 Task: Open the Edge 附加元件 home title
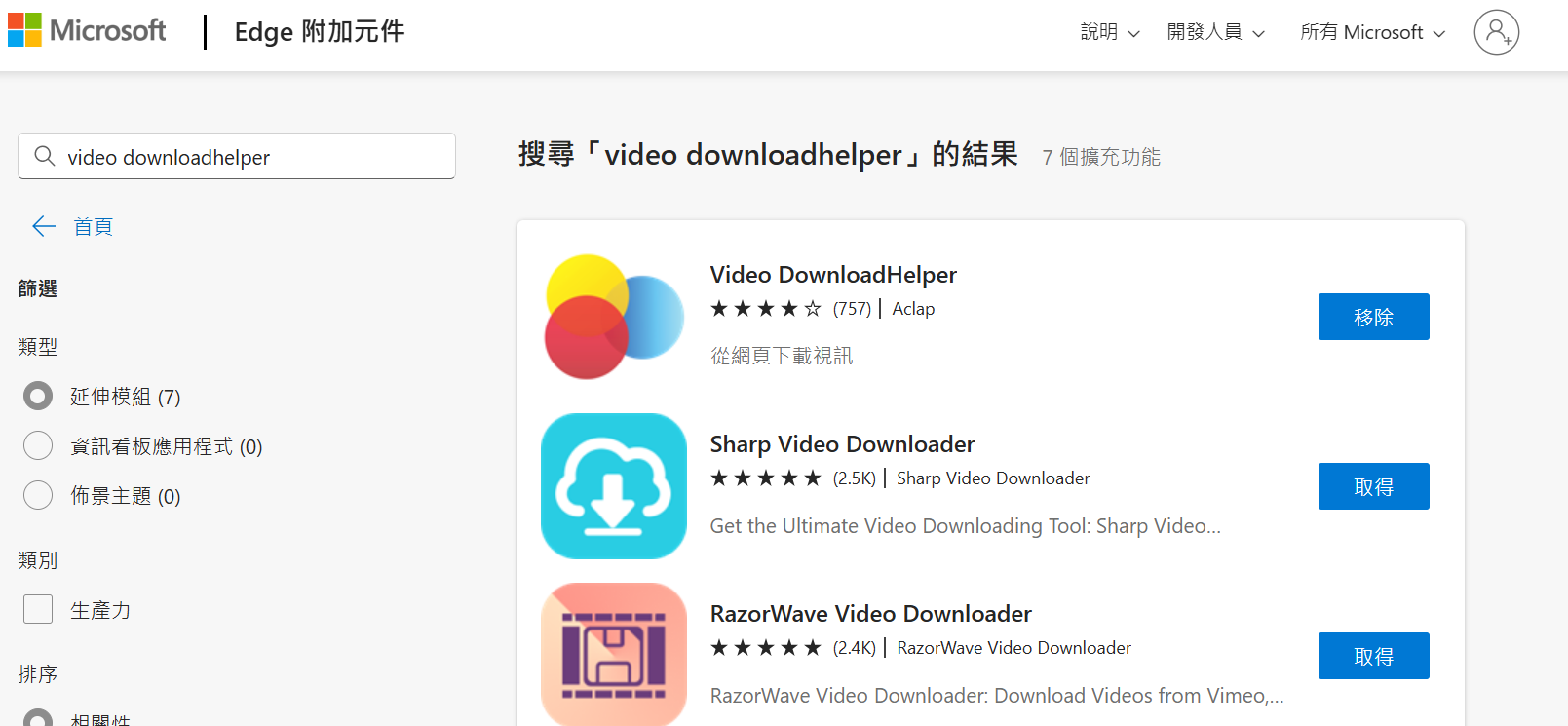pos(320,31)
